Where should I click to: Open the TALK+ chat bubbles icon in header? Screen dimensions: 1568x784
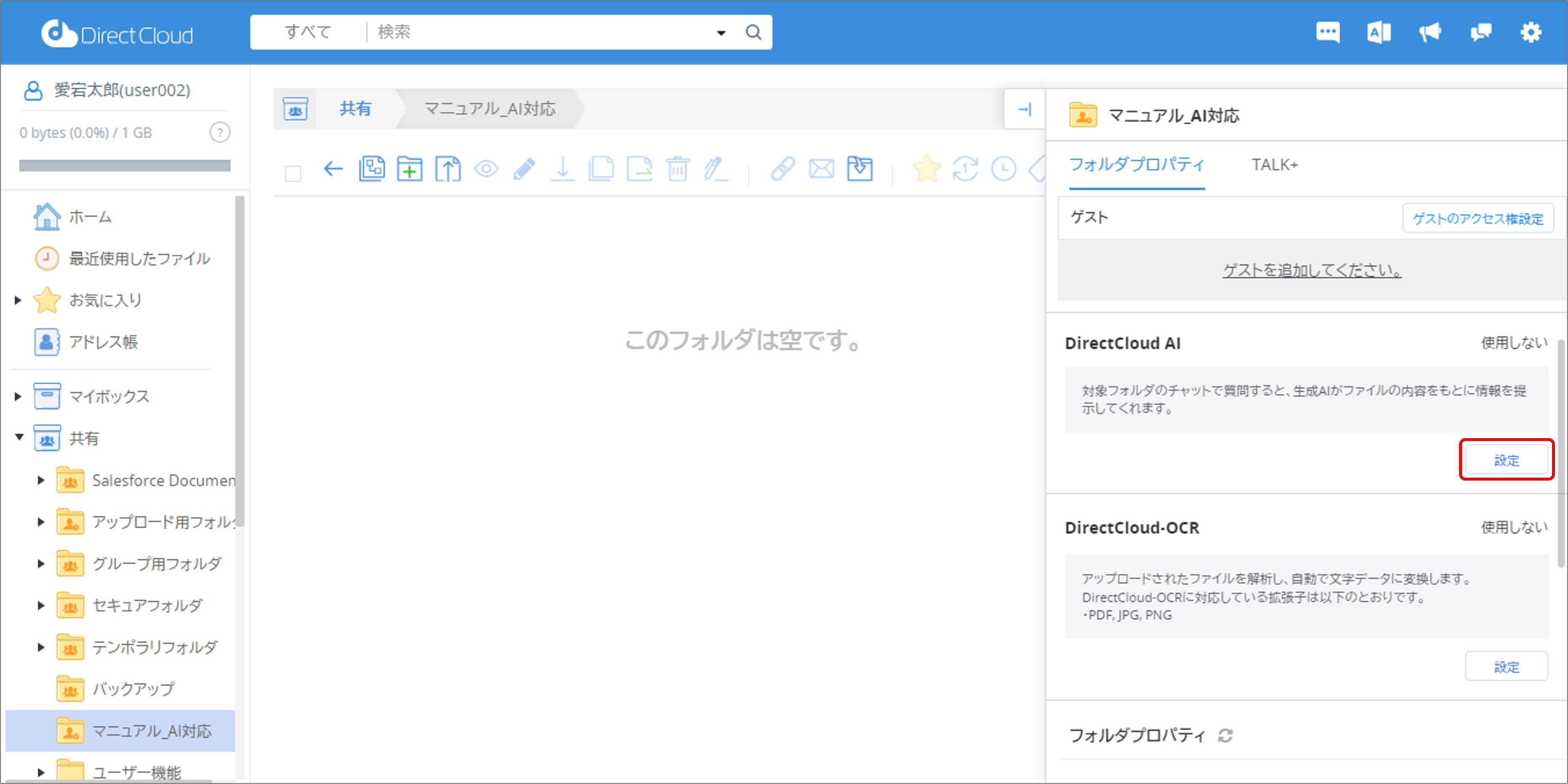pos(1480,32)
